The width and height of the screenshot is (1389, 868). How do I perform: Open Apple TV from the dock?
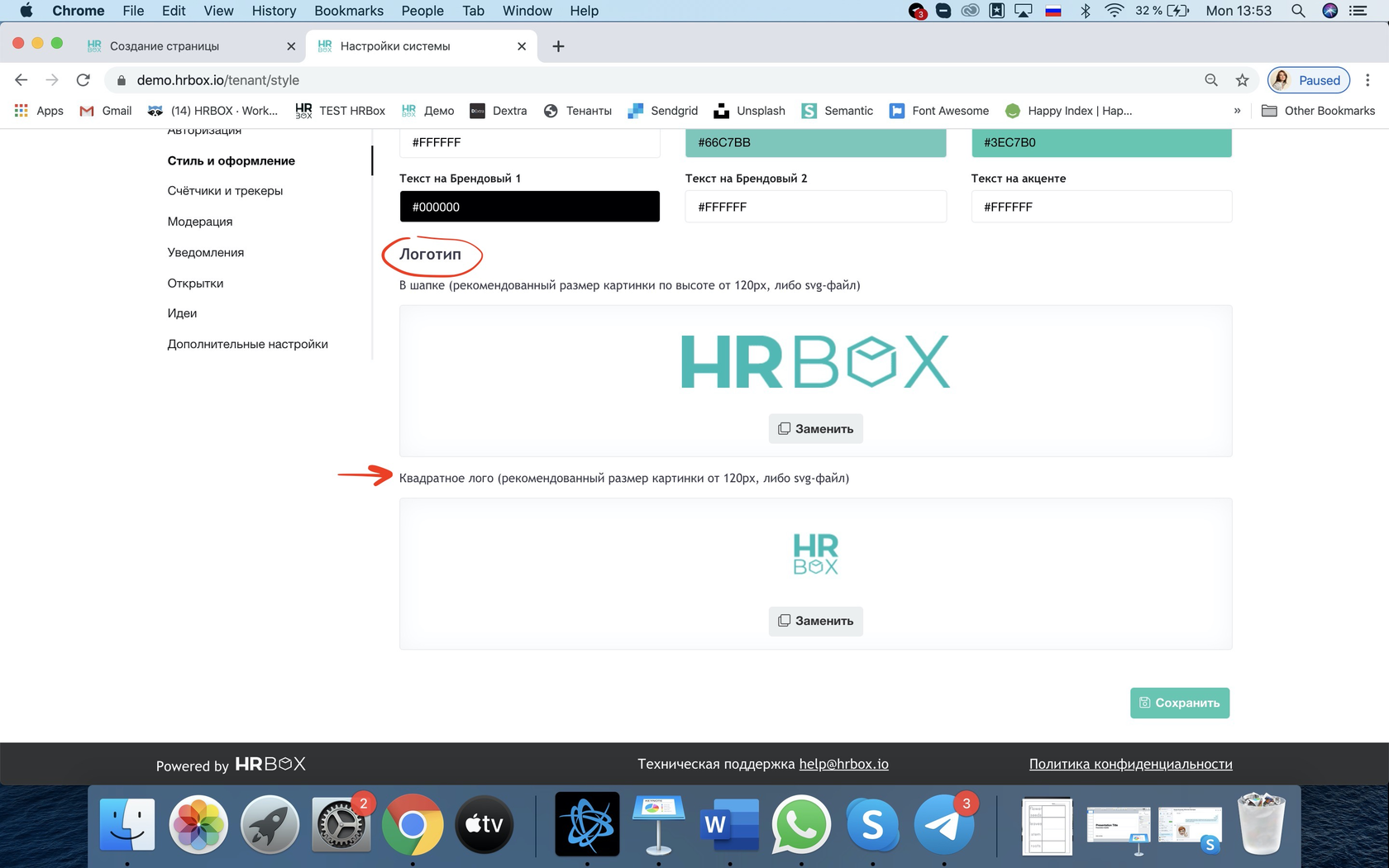point(484,824)
